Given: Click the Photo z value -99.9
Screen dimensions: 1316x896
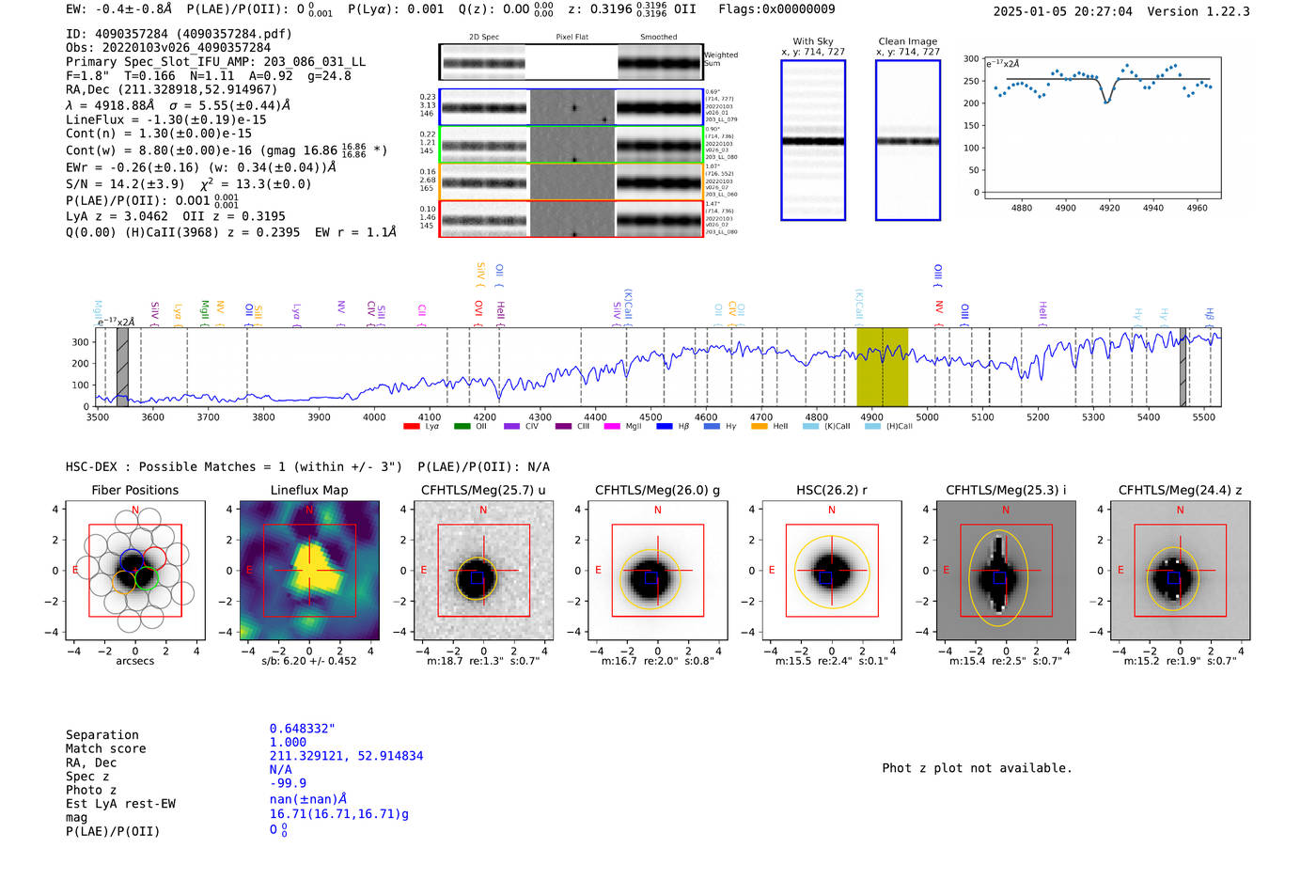Looking at the screenshot, I should pyautogui.click(x=288, y=783).
